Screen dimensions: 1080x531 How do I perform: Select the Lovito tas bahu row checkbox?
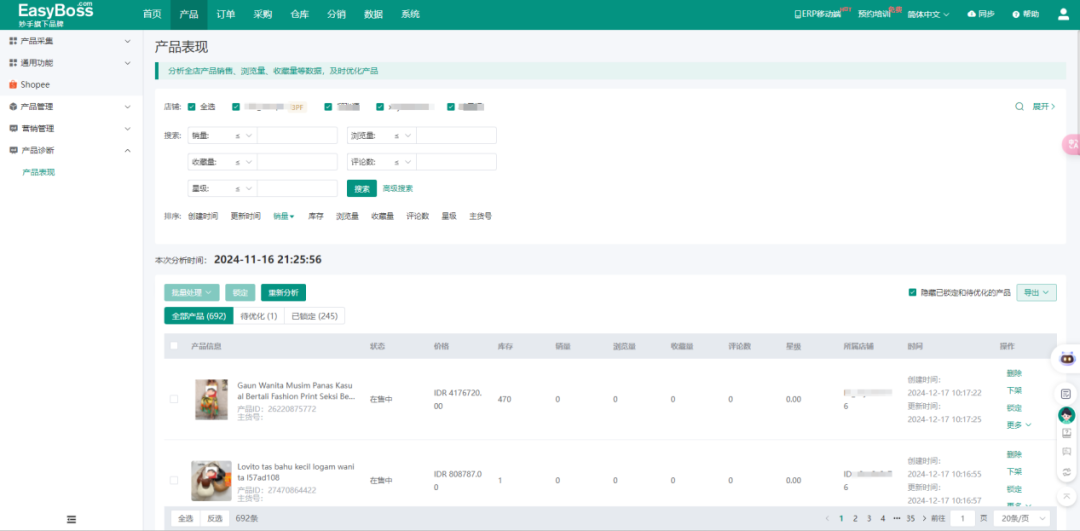174,480
